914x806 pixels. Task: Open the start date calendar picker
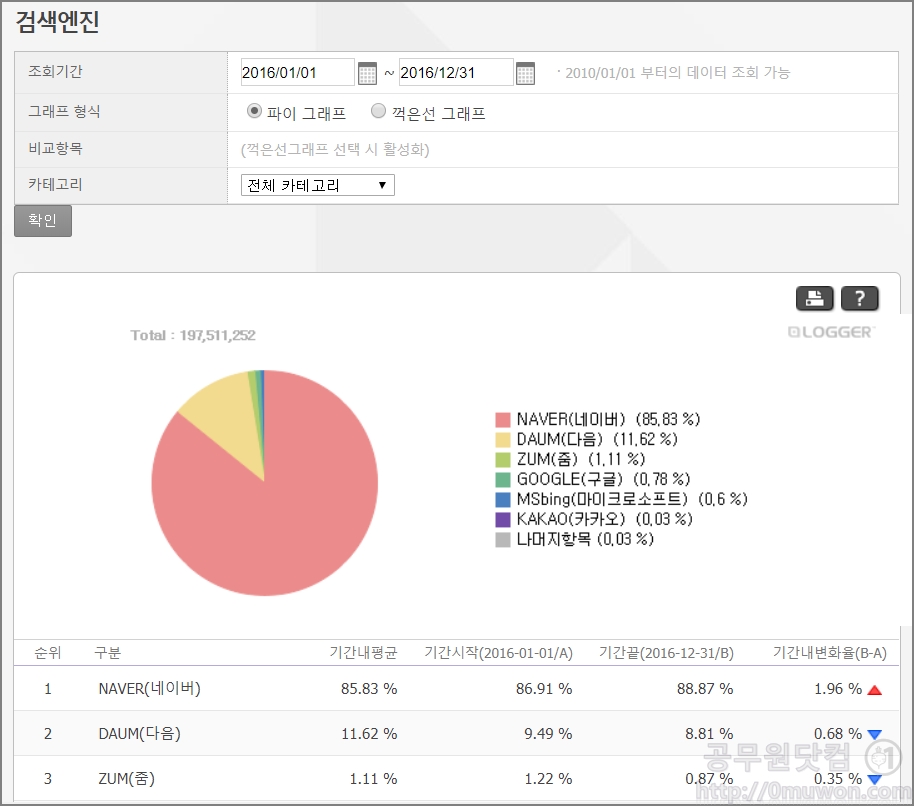tap(367, 73)
